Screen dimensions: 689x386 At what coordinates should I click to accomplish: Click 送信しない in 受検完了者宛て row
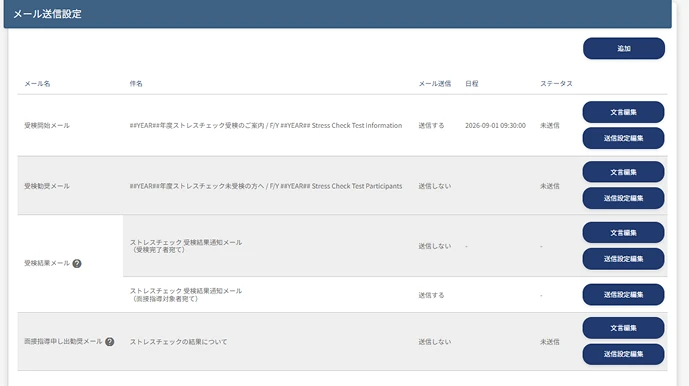[435, 246]
